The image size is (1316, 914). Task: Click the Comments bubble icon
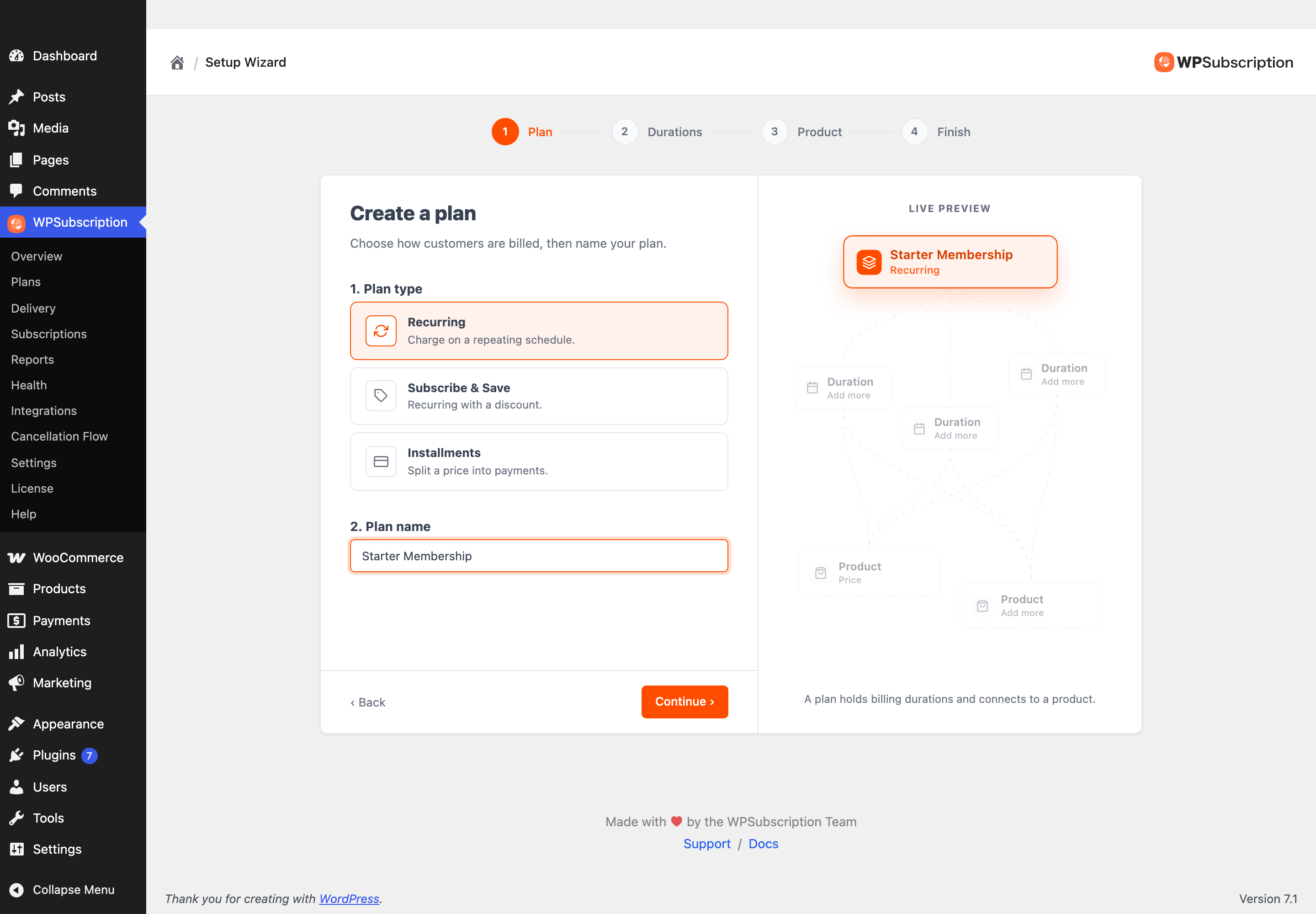(x=16, y=191)
